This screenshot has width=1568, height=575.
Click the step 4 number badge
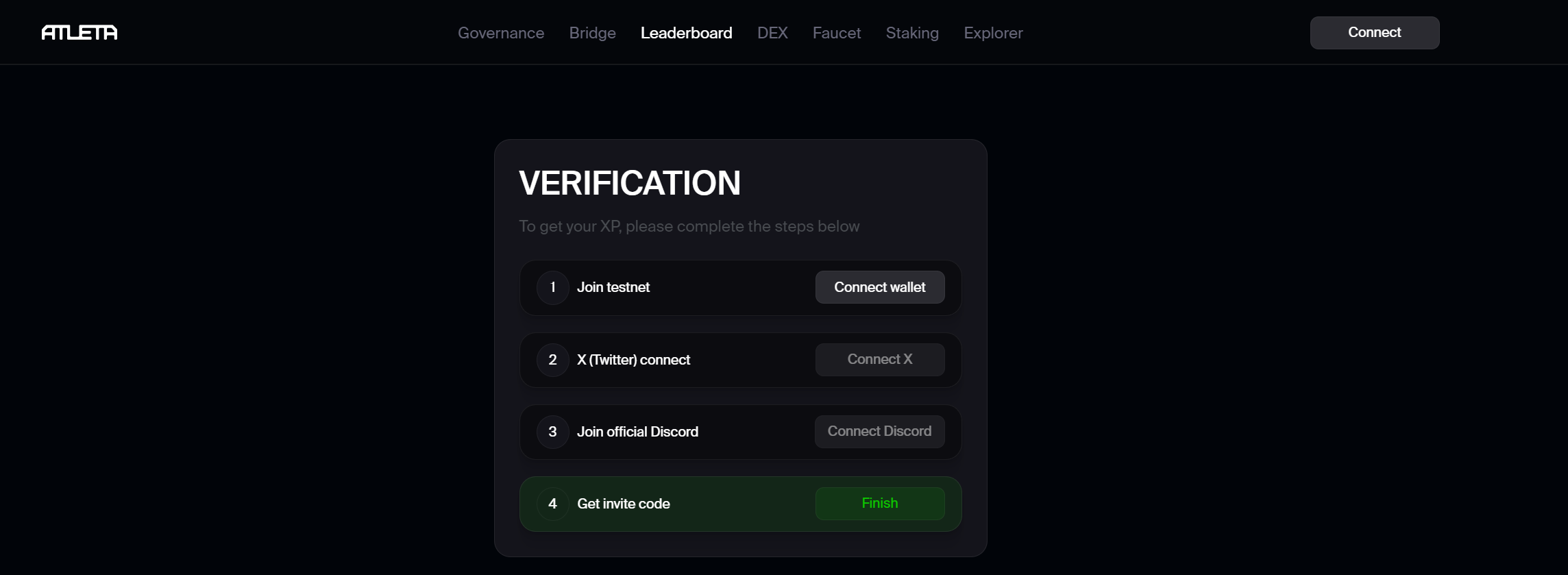[x=553, y=504]
